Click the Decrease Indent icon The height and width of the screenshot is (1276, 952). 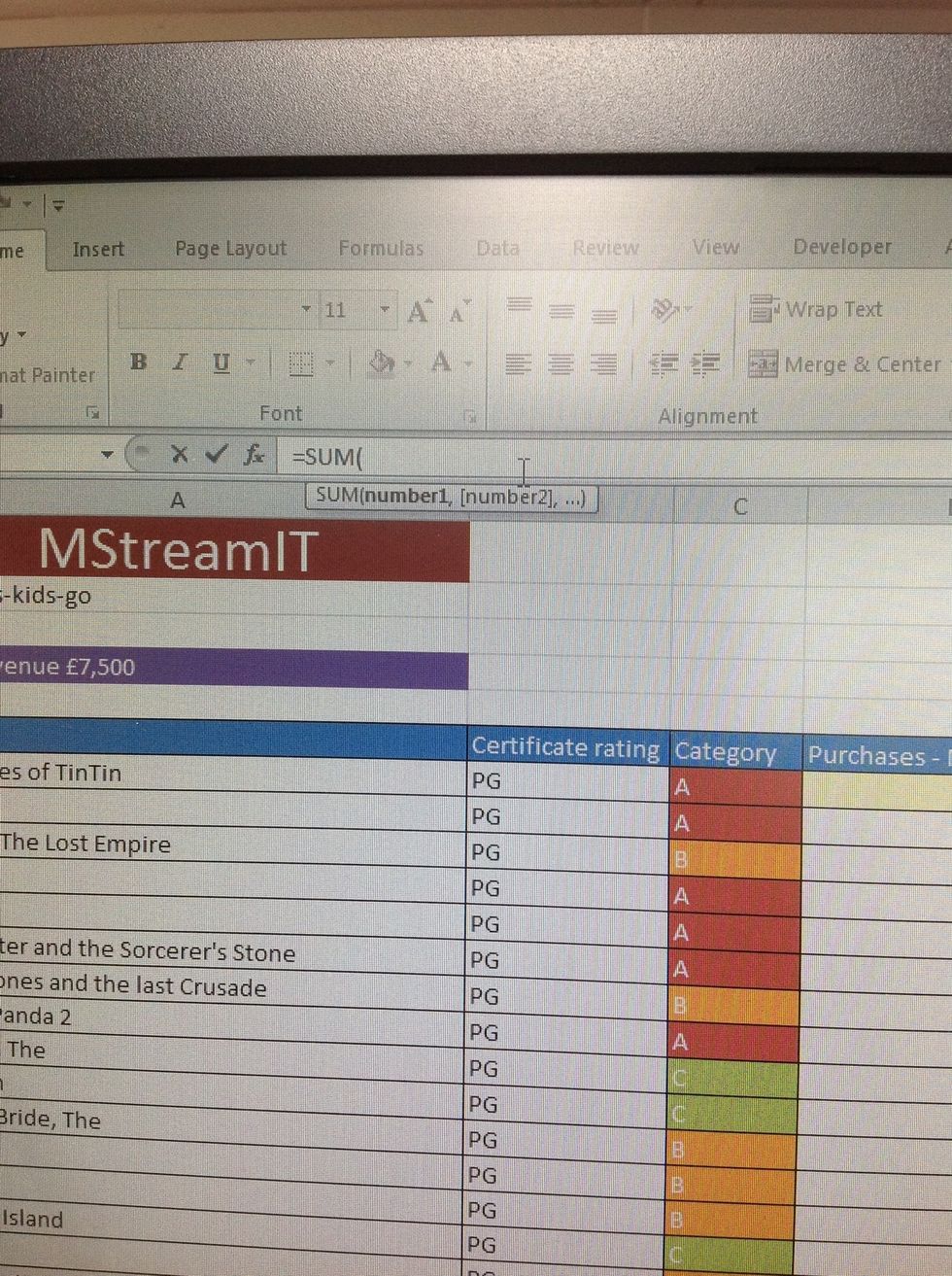[664, 364]
